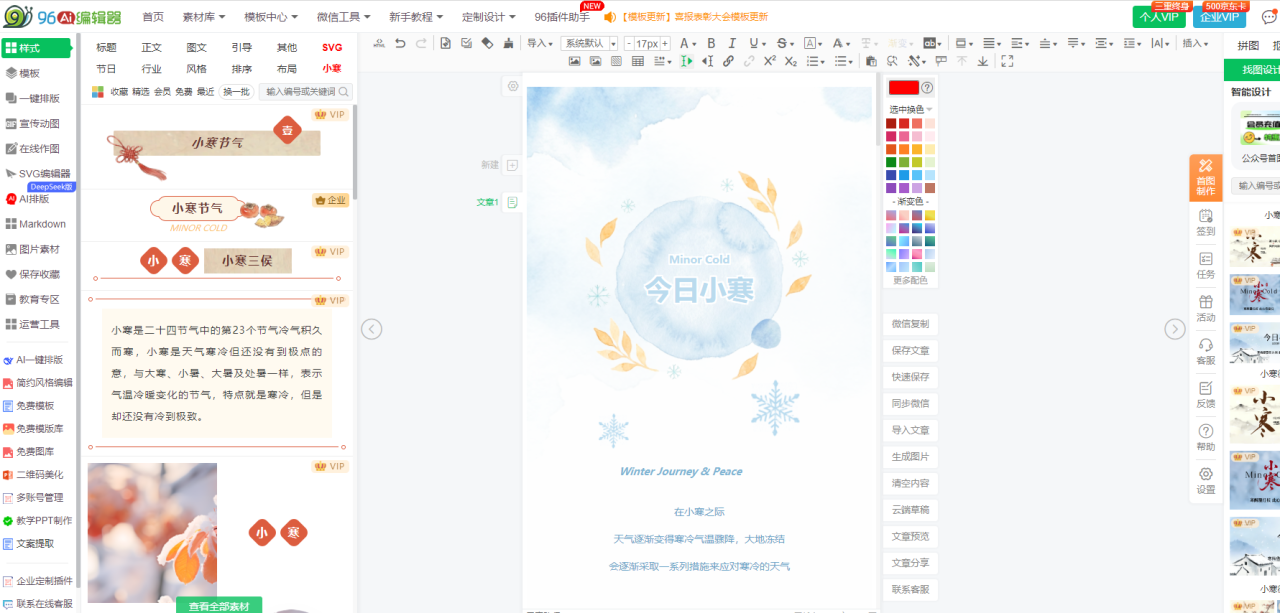Expand the 选中换色 color mode dropdown
This screenshot has width=1280, height=613.
click(910, 109)
